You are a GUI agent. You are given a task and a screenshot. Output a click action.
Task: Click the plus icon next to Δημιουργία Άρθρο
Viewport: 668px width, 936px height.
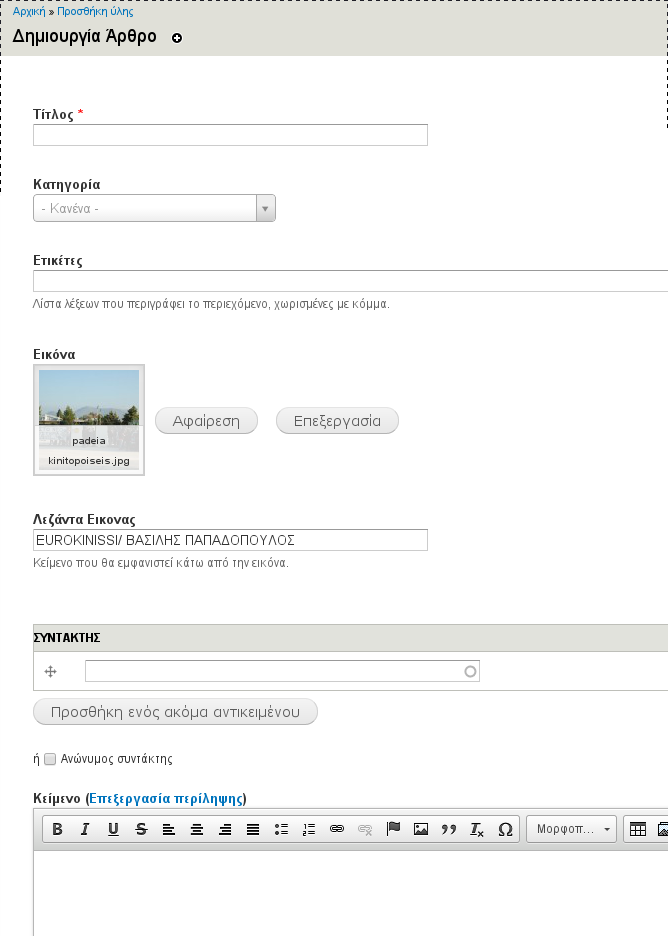177,38
